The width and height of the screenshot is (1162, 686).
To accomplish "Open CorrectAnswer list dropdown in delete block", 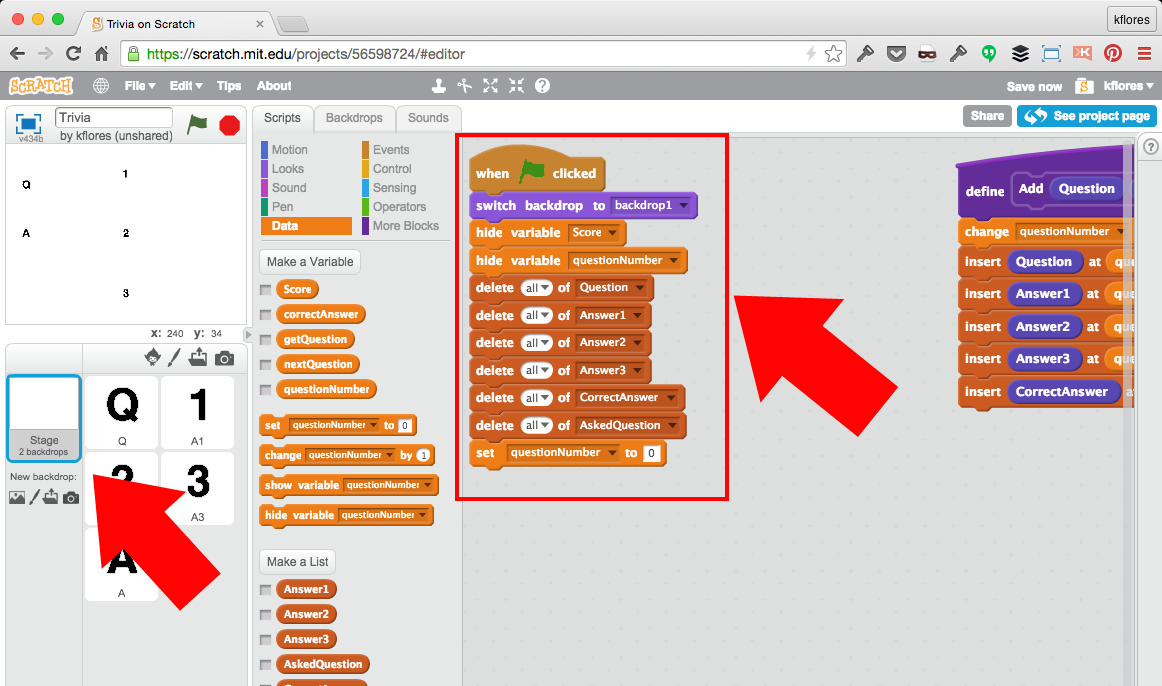I will click(628, 397).
